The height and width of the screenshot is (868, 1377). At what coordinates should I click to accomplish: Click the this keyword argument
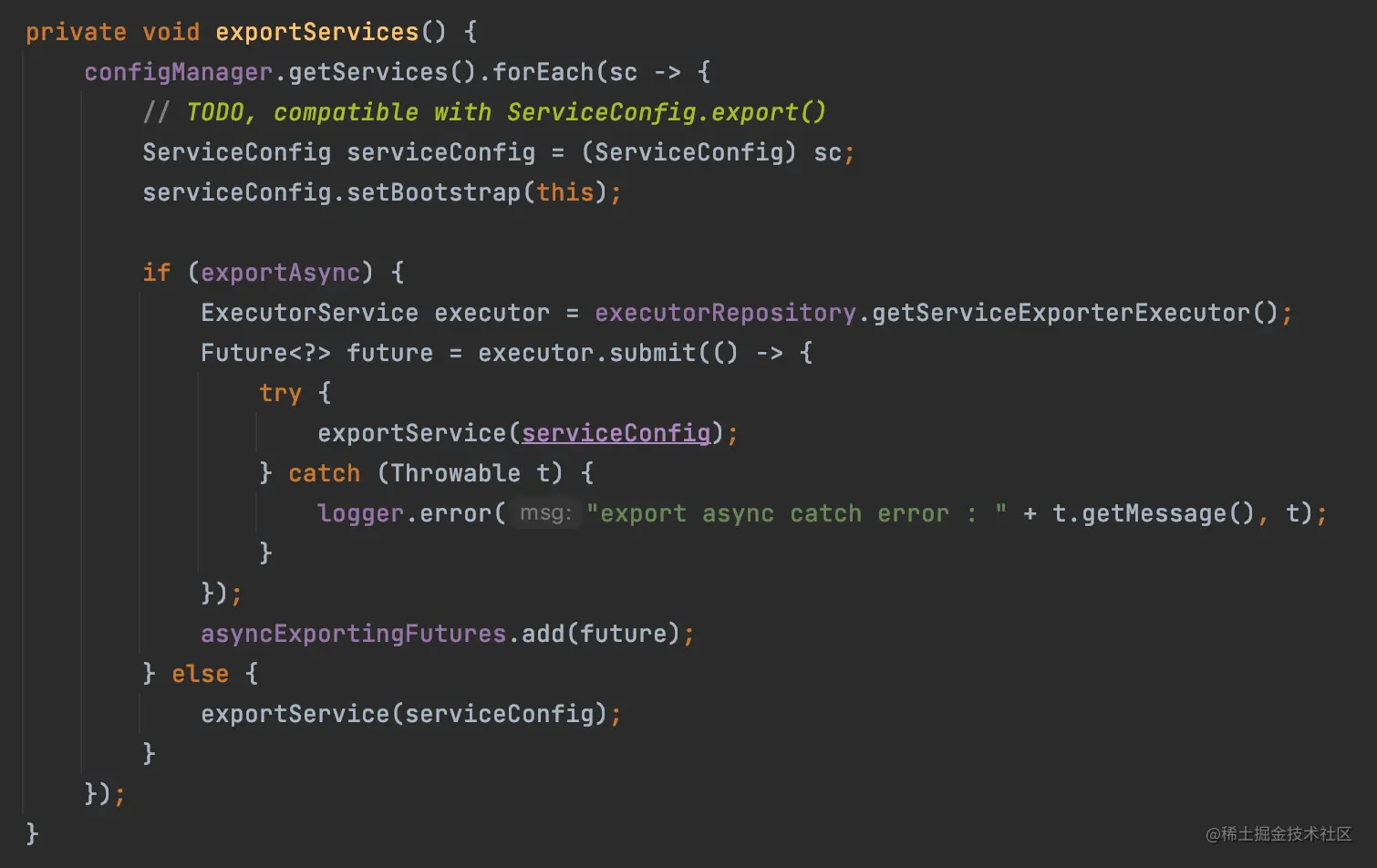click(564, 192)
